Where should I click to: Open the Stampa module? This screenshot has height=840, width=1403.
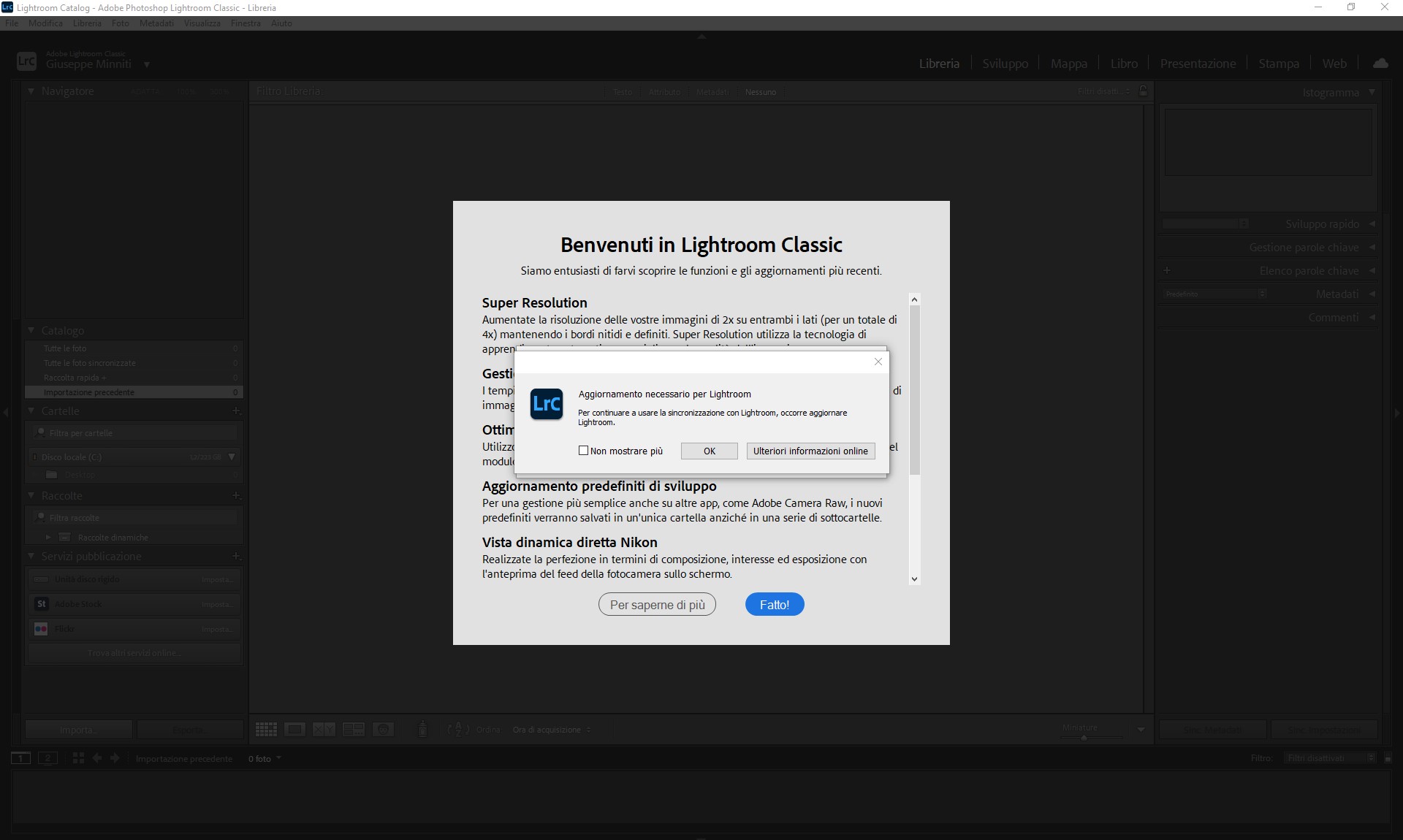[x=1278, y=64]
